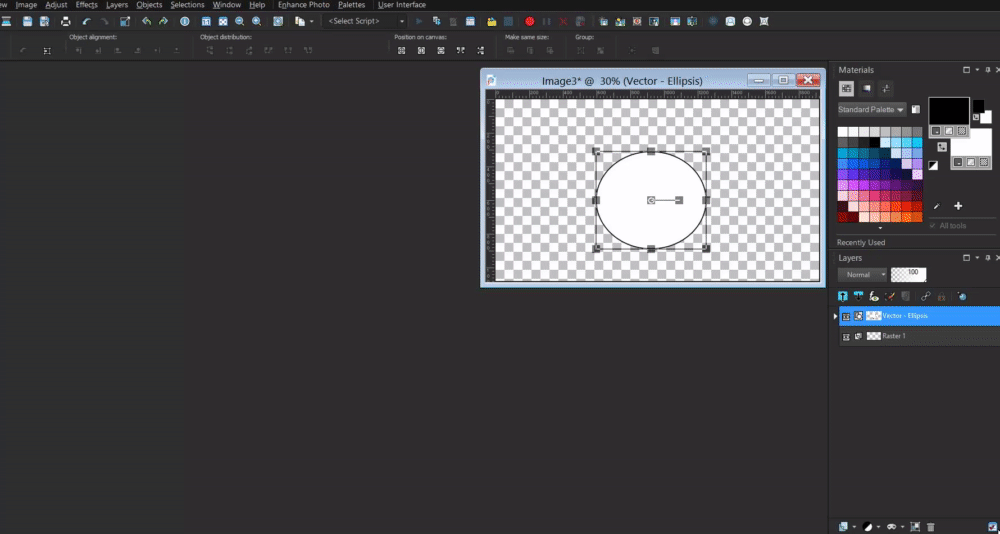
Task: Open the Normal blend mode dropdown
Action: click(x=864, y=274)
